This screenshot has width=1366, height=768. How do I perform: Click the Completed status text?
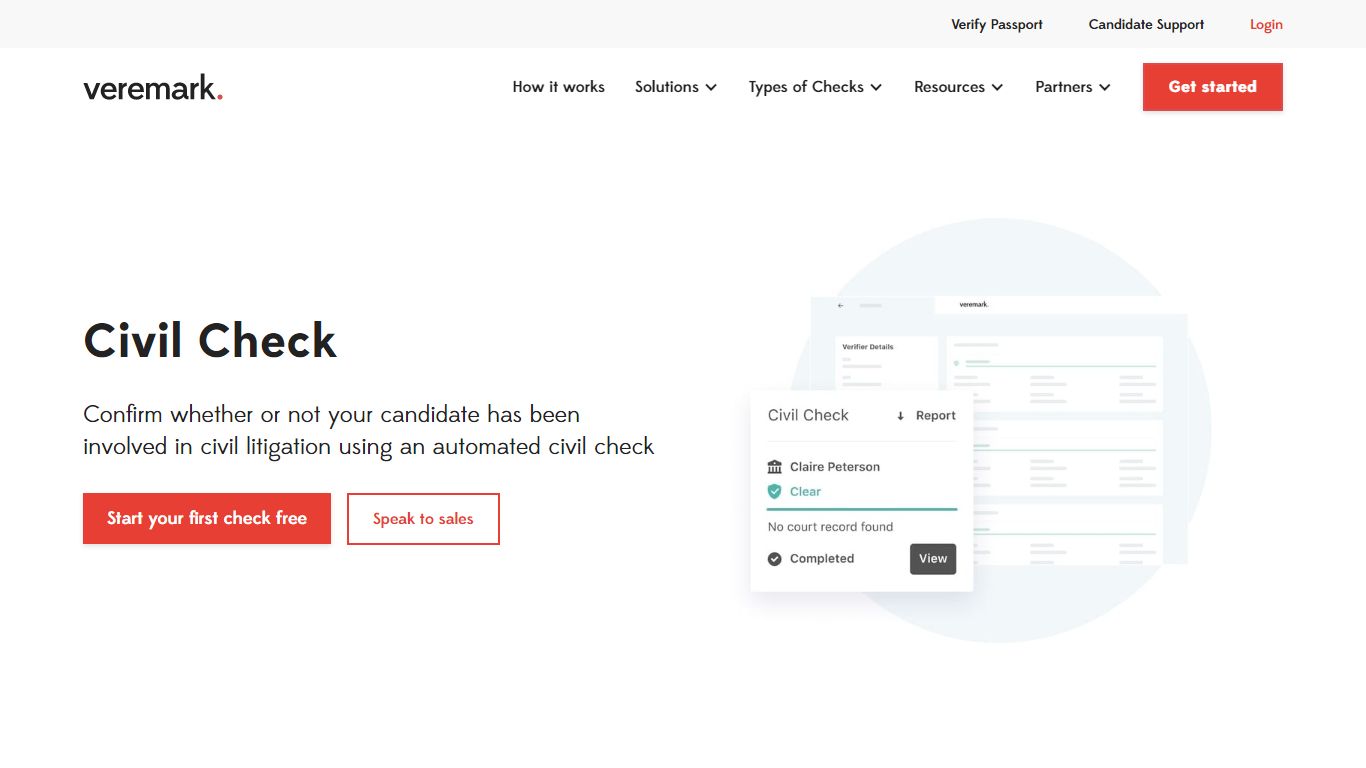click(x=822, y=559)
